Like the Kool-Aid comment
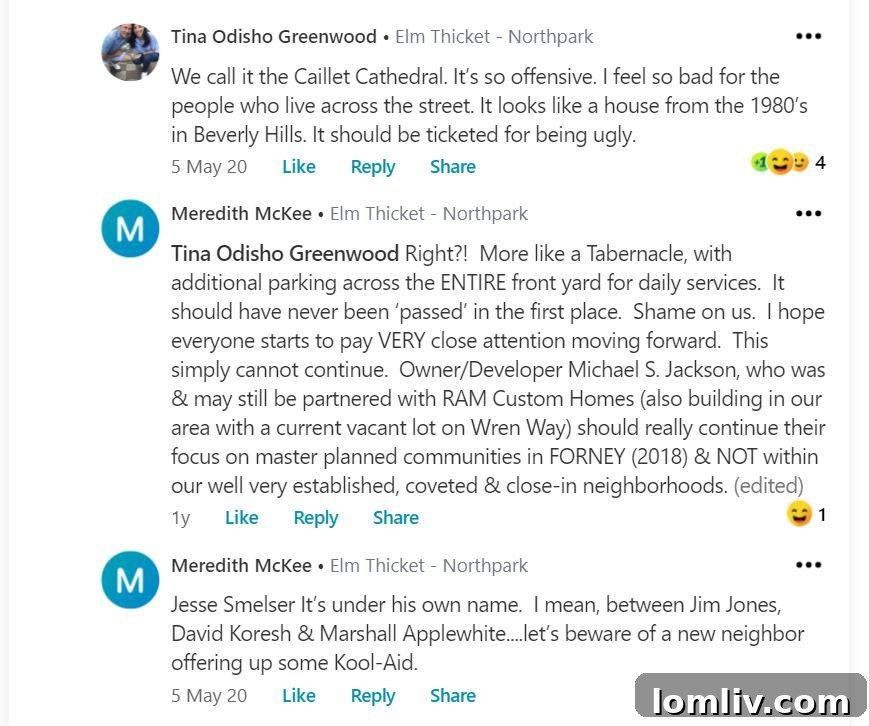The width and height of the screenshot is (869, 726). pos(298,696)
